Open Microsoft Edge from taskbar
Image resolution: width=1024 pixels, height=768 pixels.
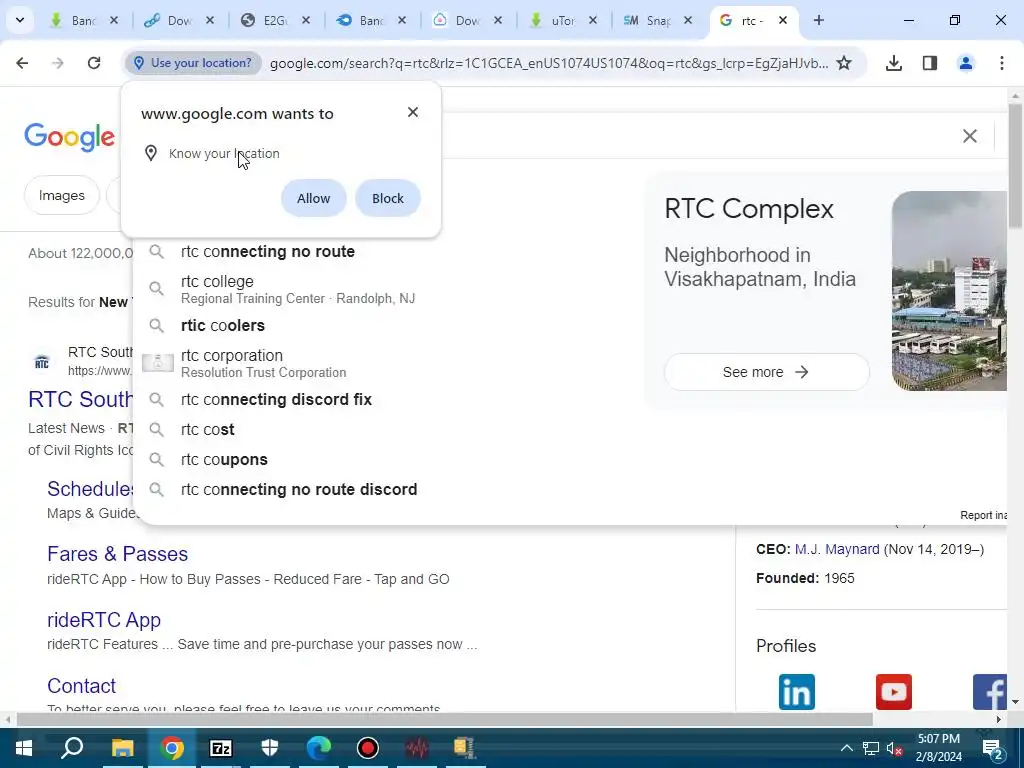[319, 748]
